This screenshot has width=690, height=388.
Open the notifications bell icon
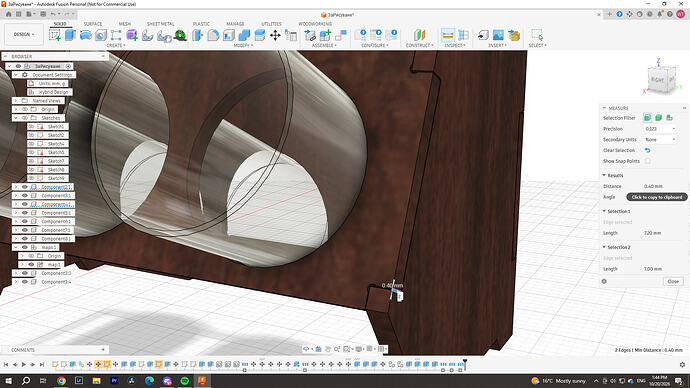pos(660,14)
